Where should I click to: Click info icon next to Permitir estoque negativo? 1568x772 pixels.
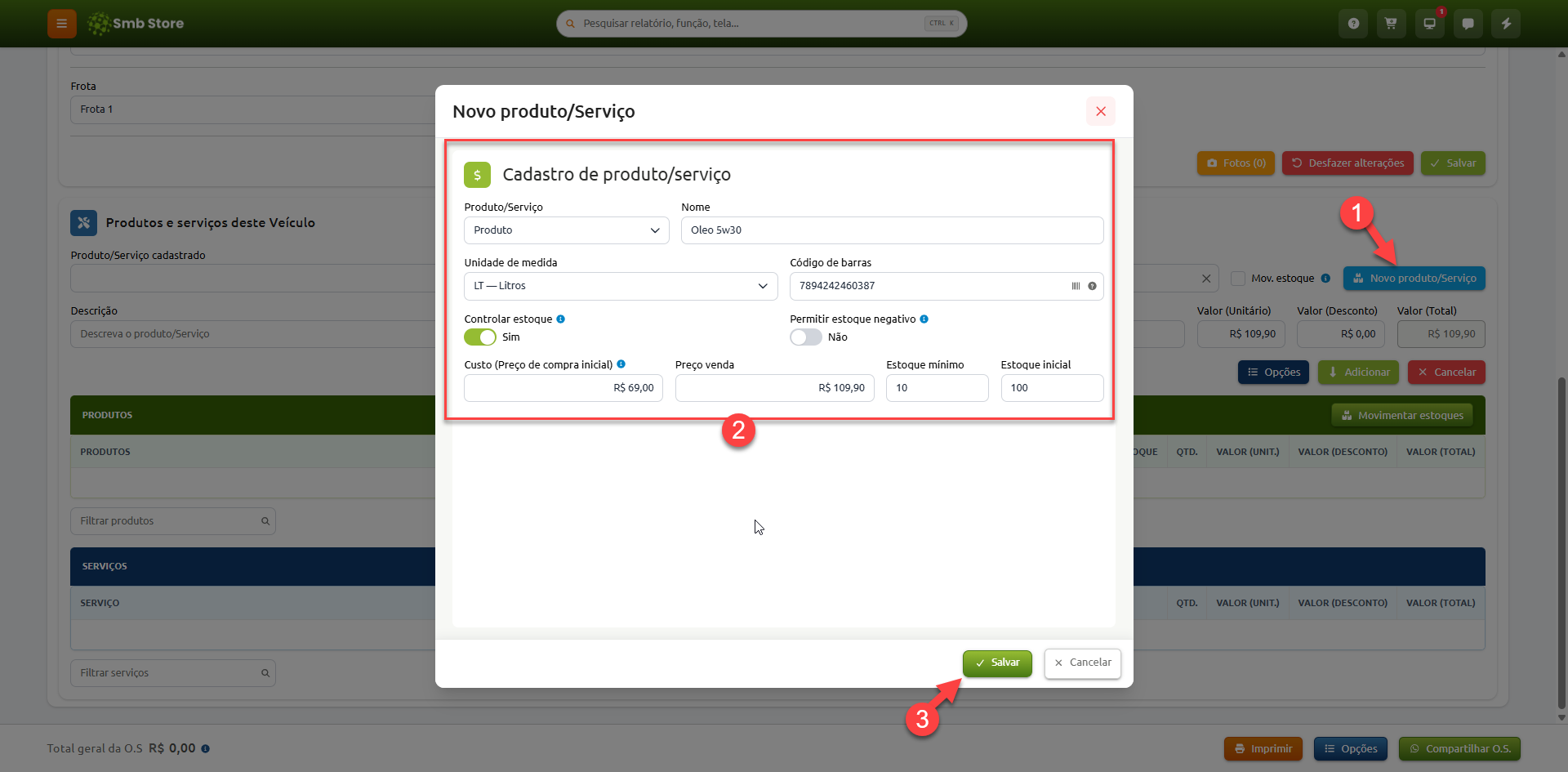pyautogui.click(x=924, y=319)
